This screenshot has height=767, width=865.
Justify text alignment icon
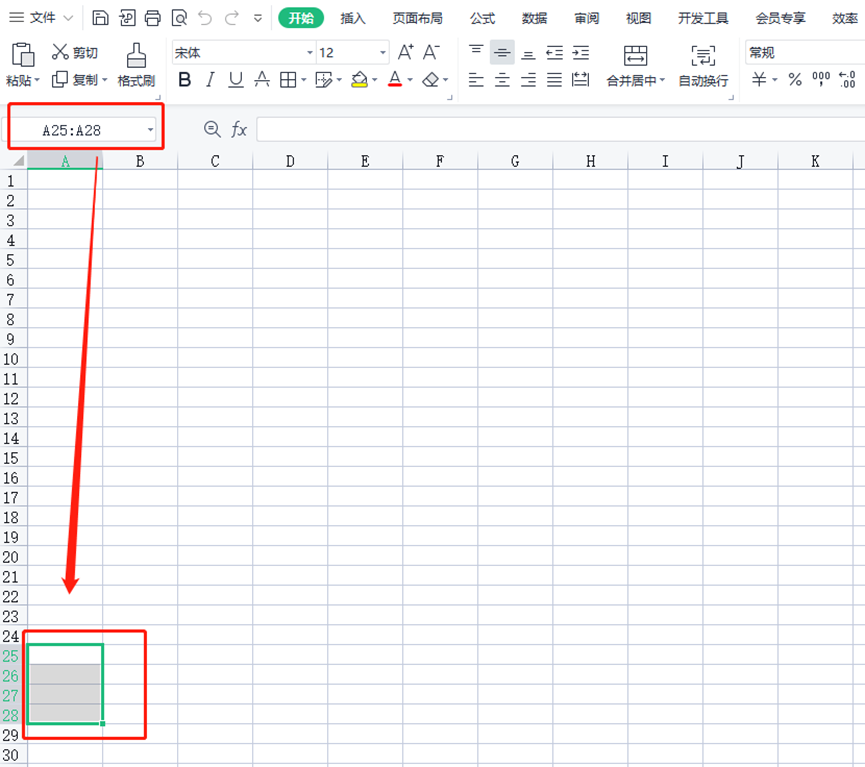pos(554,81)
